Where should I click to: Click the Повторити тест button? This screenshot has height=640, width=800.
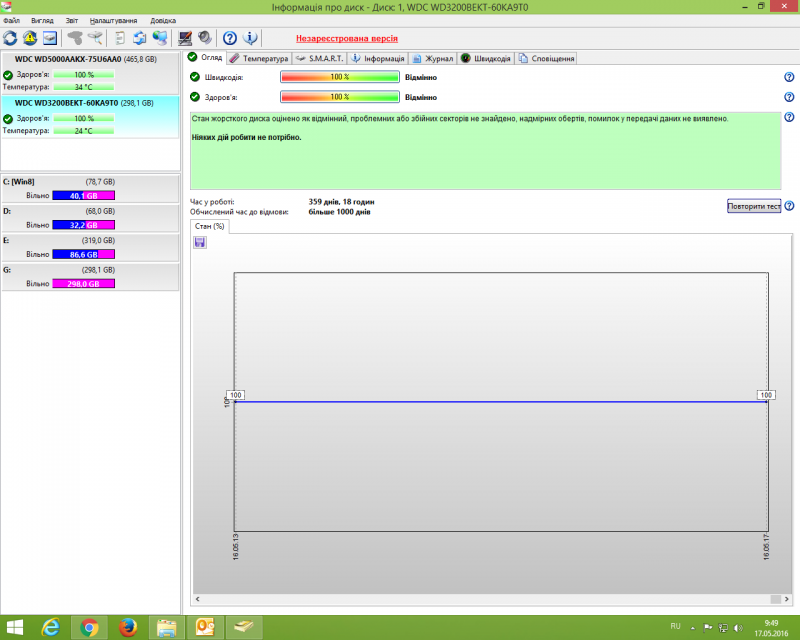pos(754,205)
